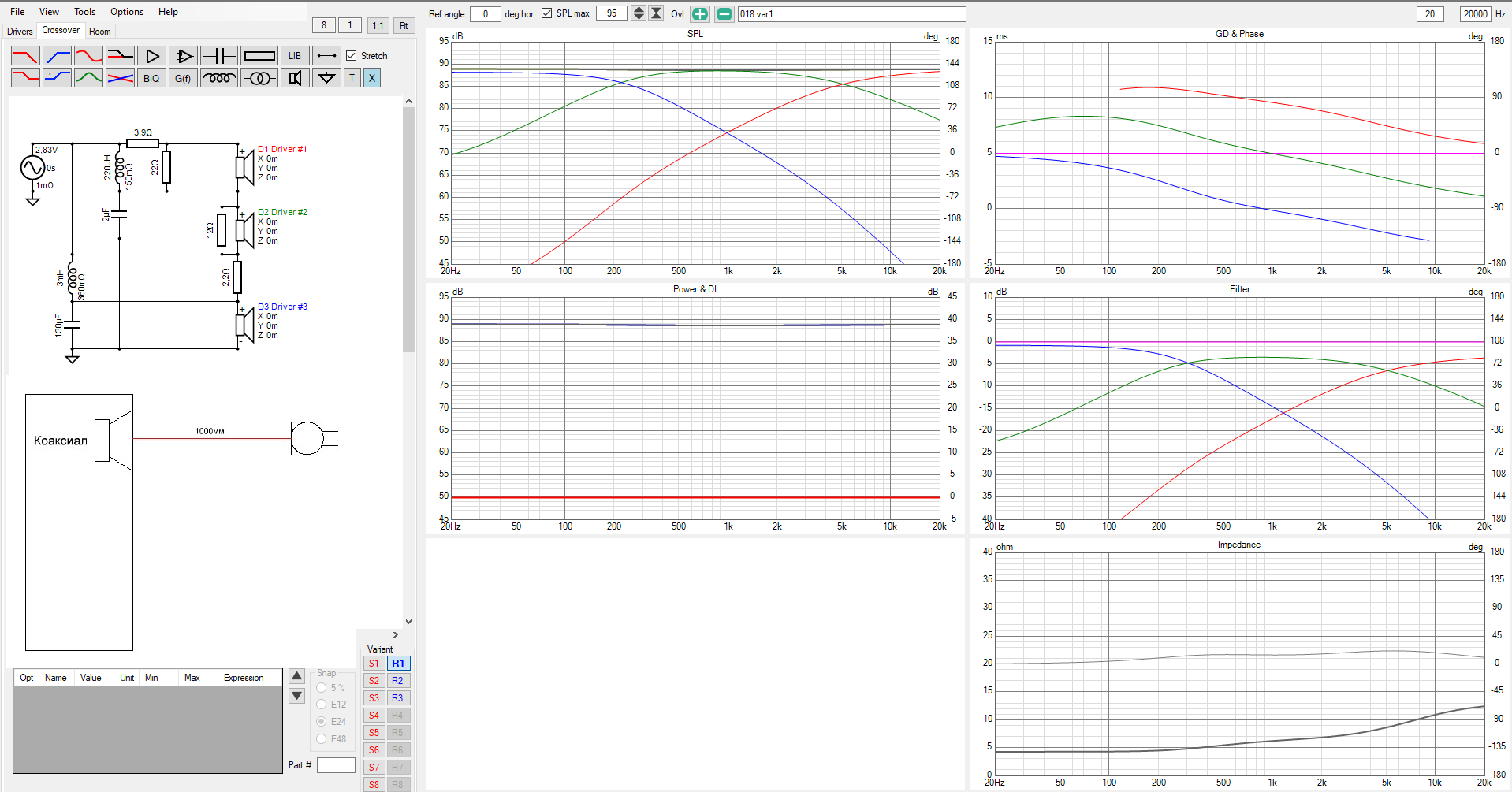The image size is (1512, 792).
Task: Add a buffer amplifier block
Action: [151, 56]
